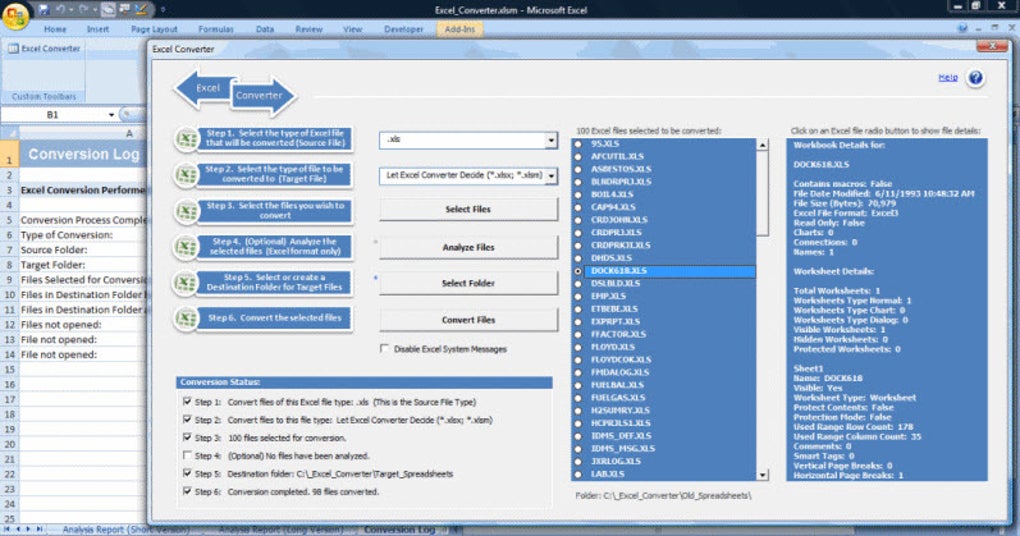Click the Target Folder: cell in row 8
Viewport: 1020px width, 536px height.
pos(83,265)
